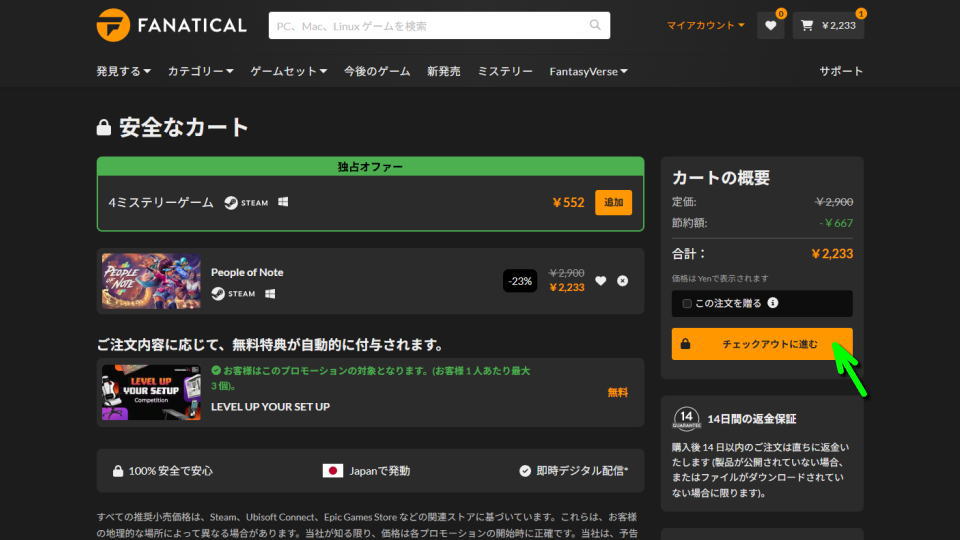The image size is (960, 540).
Task: Click the search magnifier icon
Action: (596, 25)
